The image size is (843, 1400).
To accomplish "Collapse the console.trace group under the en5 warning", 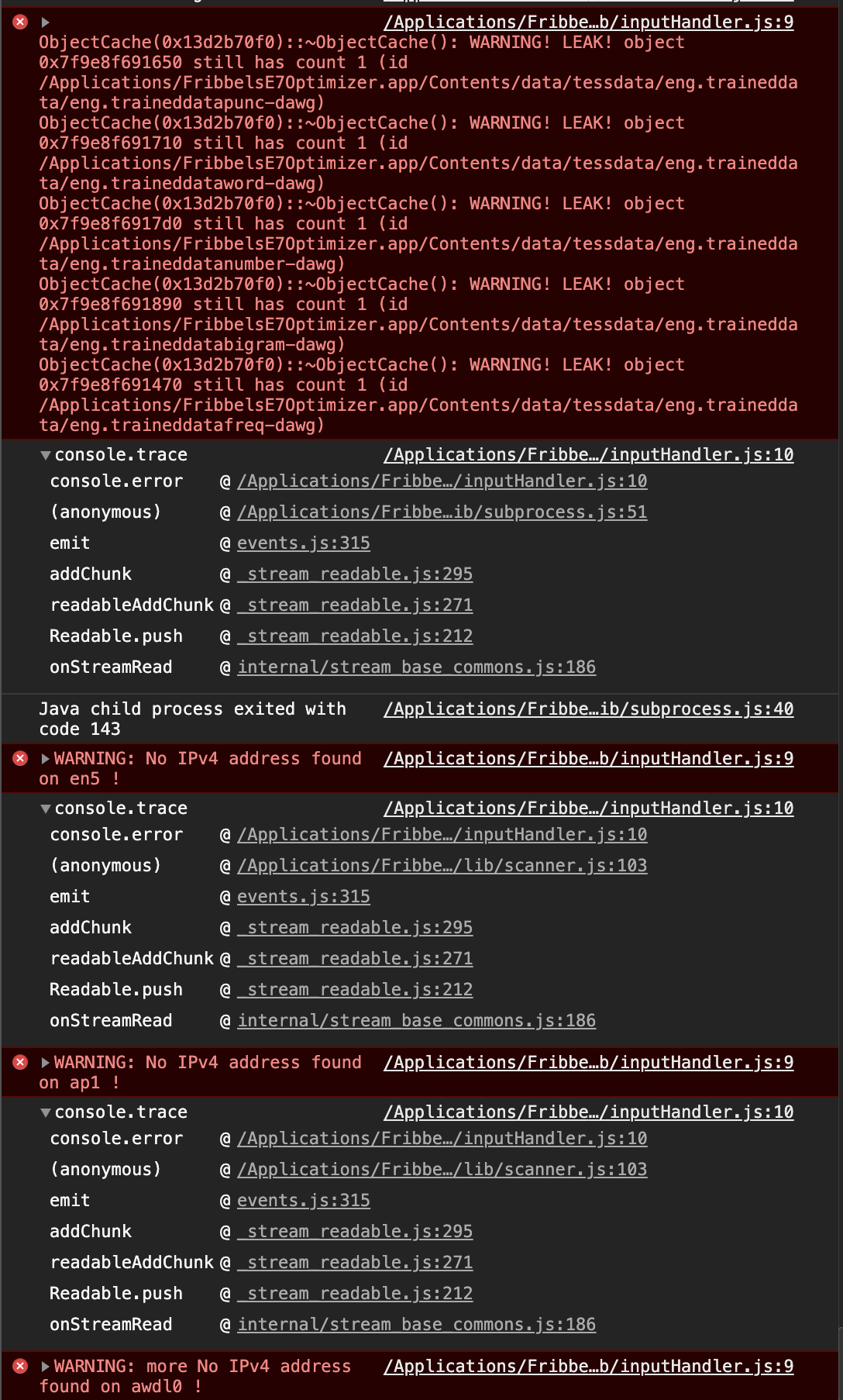I will pyautogui.click(x=46, y=808).
